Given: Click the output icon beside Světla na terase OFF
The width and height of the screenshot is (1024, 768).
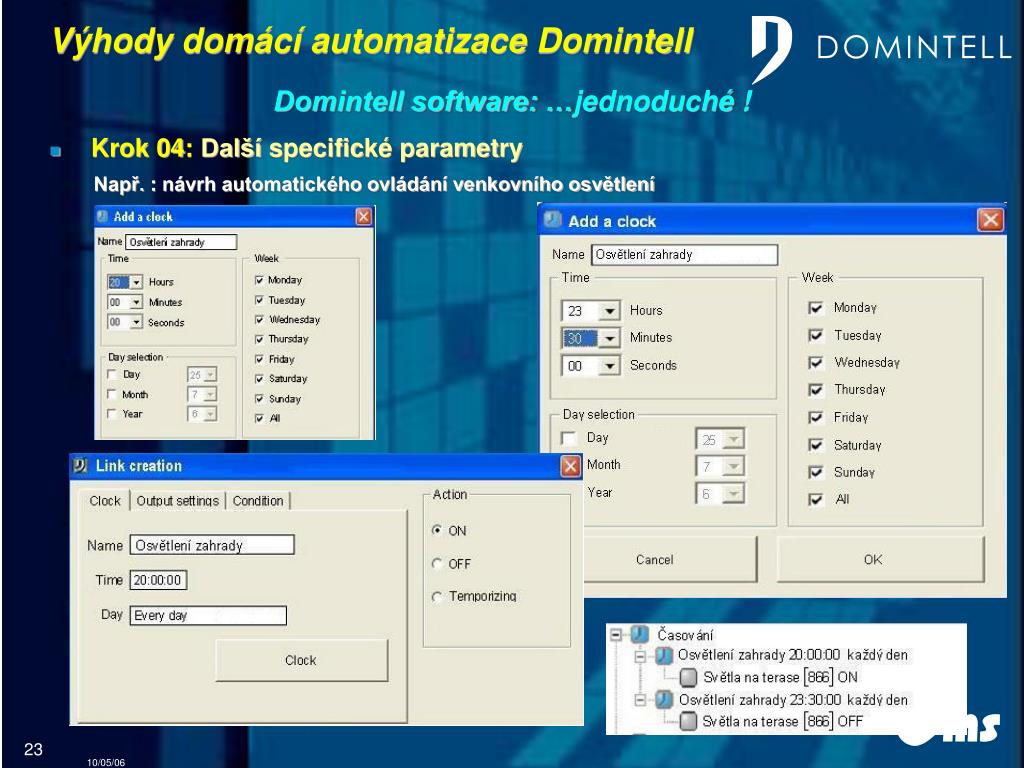Looking at the screenshot, I should pos(688,722).
